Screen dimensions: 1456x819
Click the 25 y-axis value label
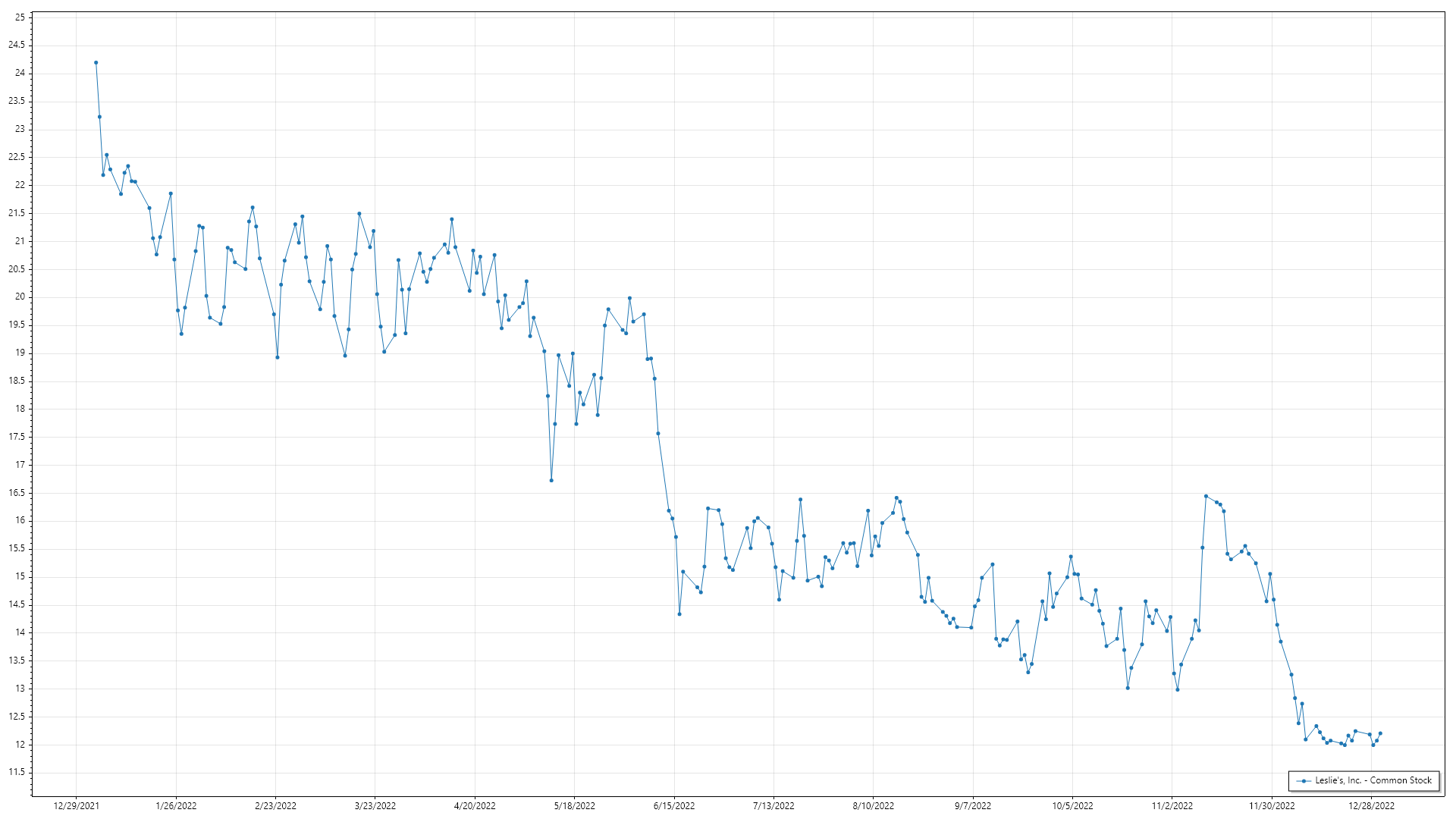coord(20,17)
